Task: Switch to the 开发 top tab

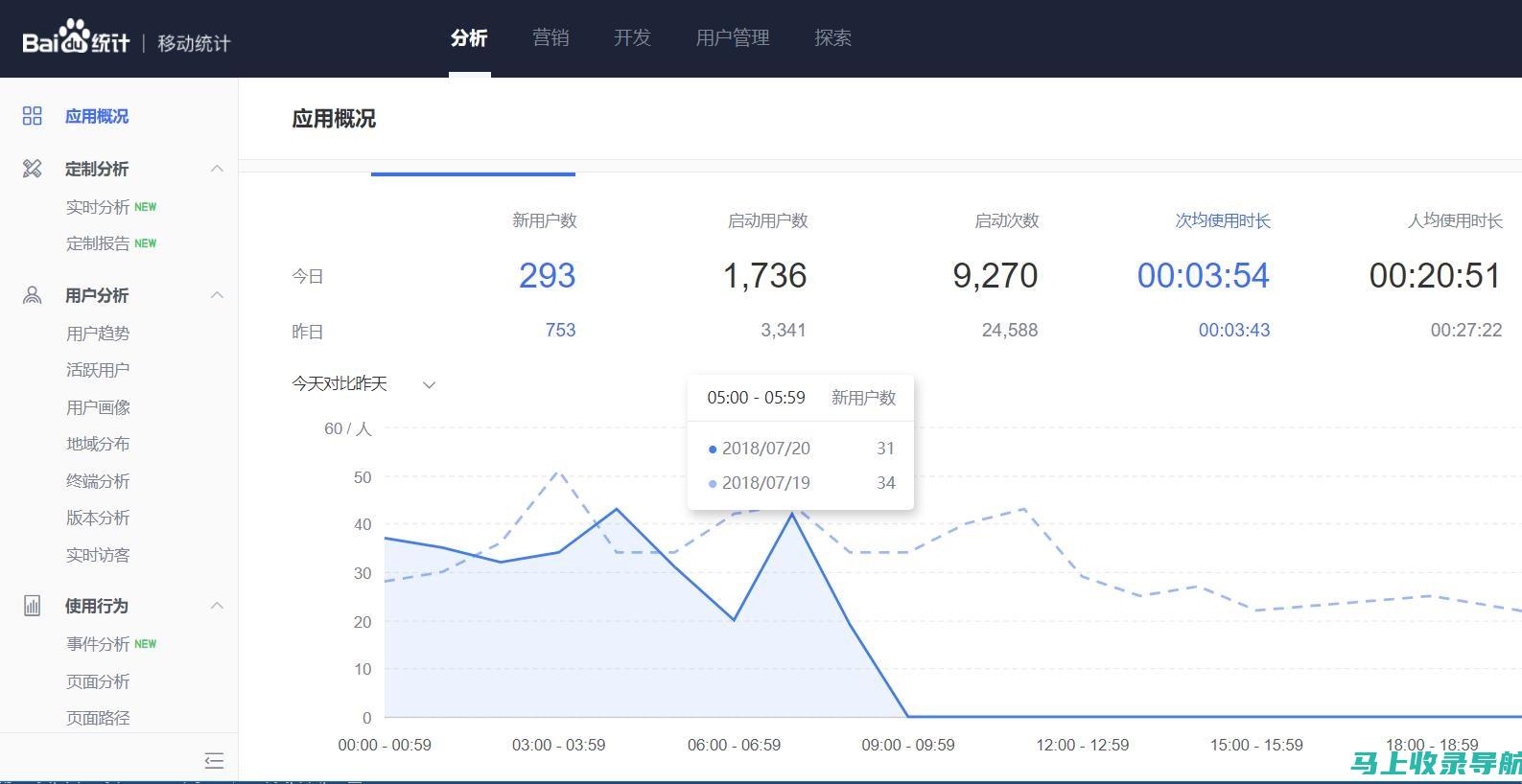Action: click(x=632, y=37)
